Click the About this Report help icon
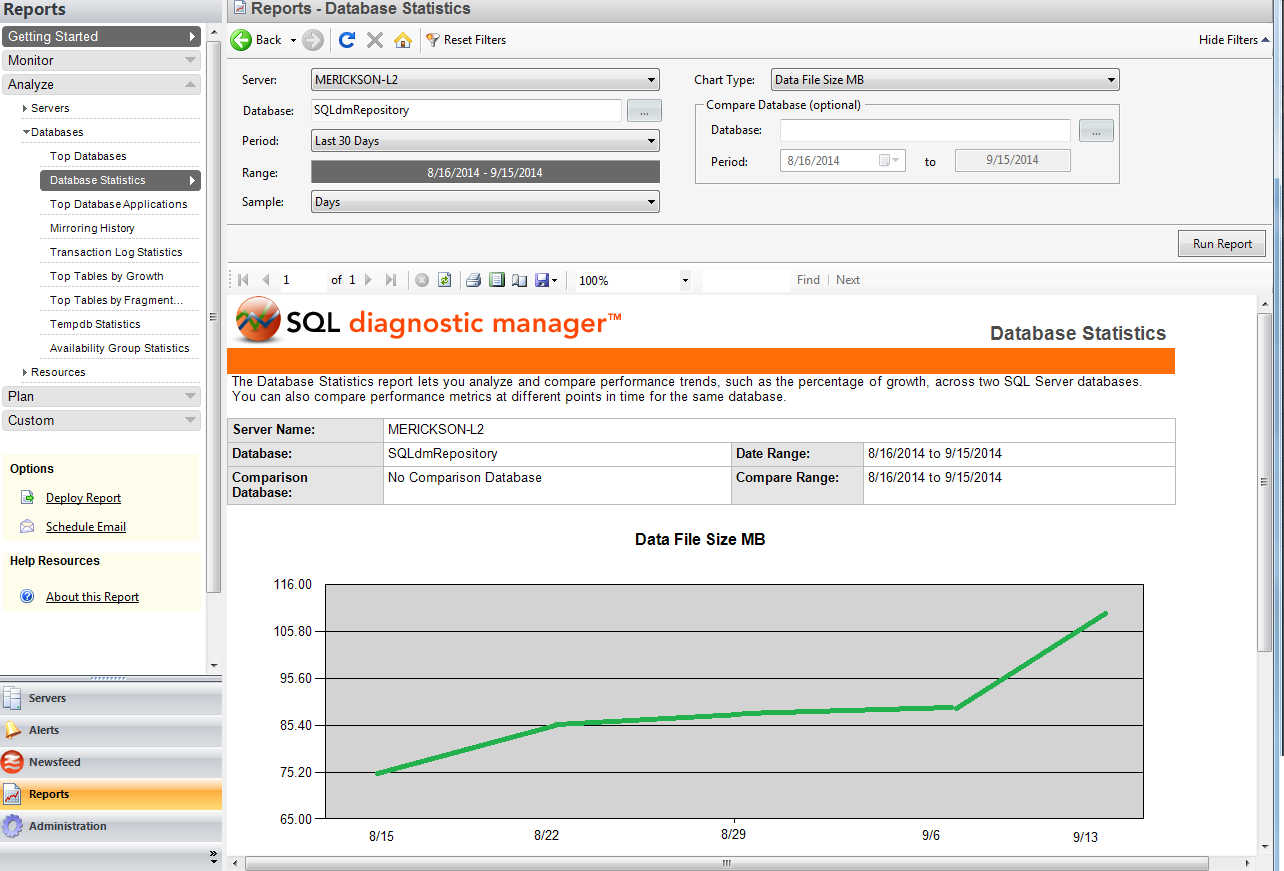The image size is (1284, 871). tap(28, 596)
